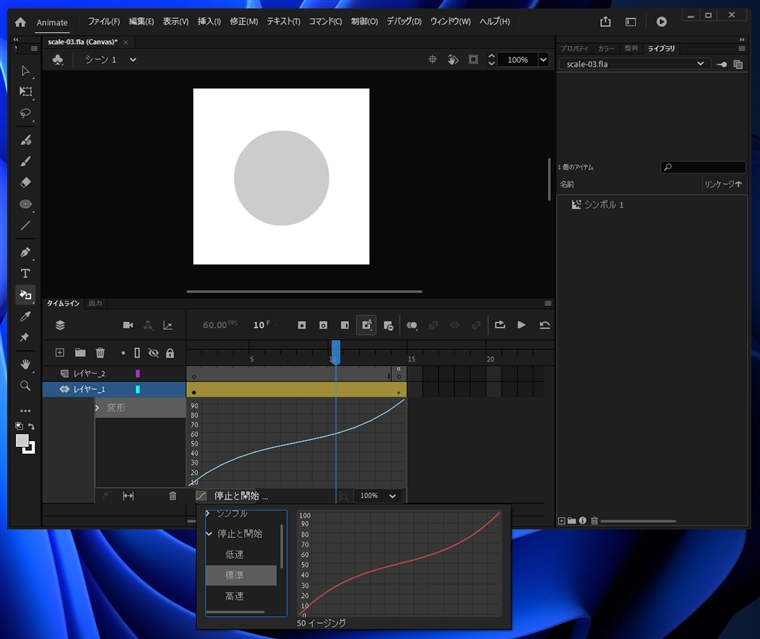Screen dimensions: 760x639
Task: Toggle the layer outline display icon
Action: pos(138,353)
